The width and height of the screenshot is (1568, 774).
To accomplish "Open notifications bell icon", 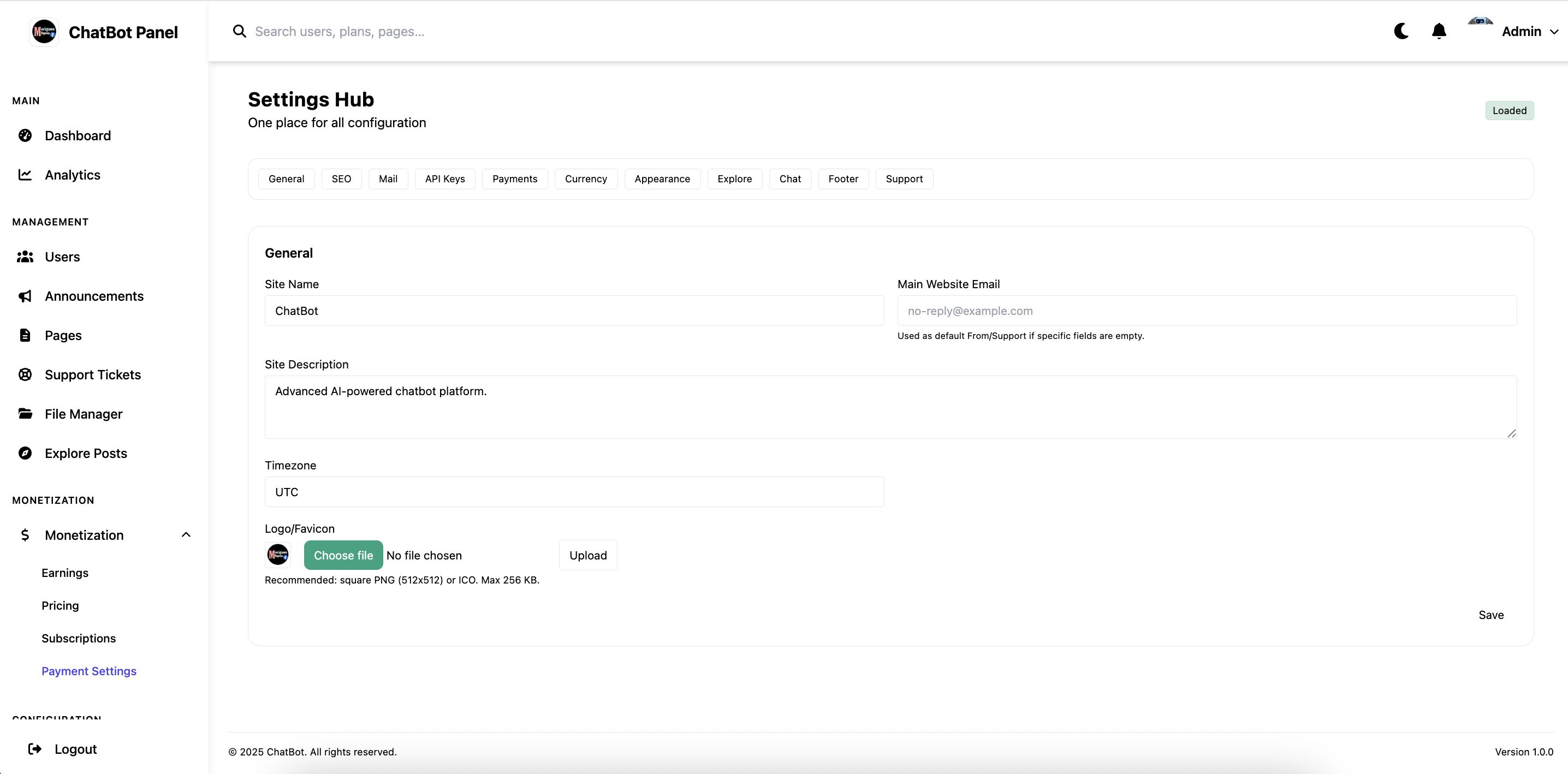I will 1439,31.
